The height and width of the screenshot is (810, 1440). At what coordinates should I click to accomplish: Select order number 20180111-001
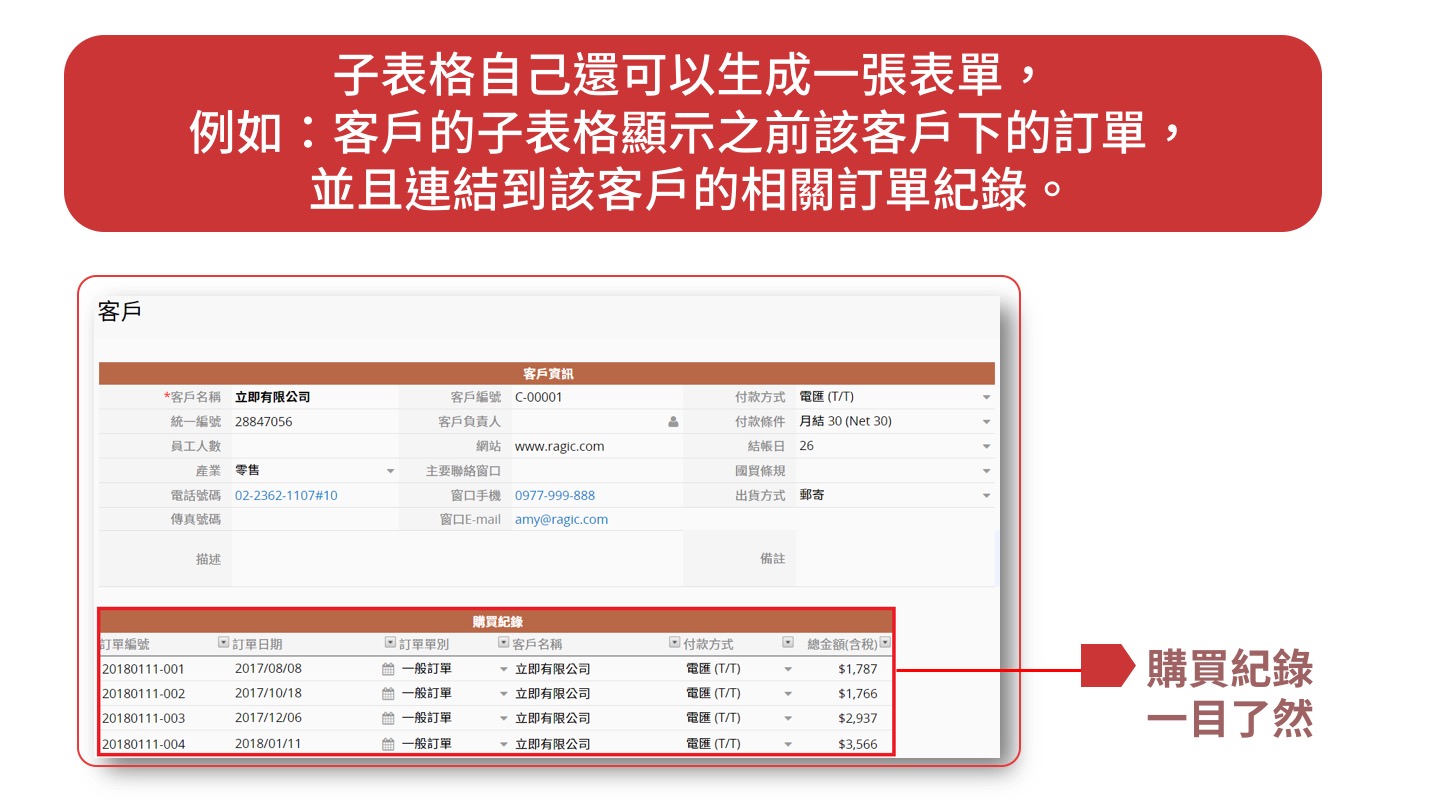click(143, 669)
